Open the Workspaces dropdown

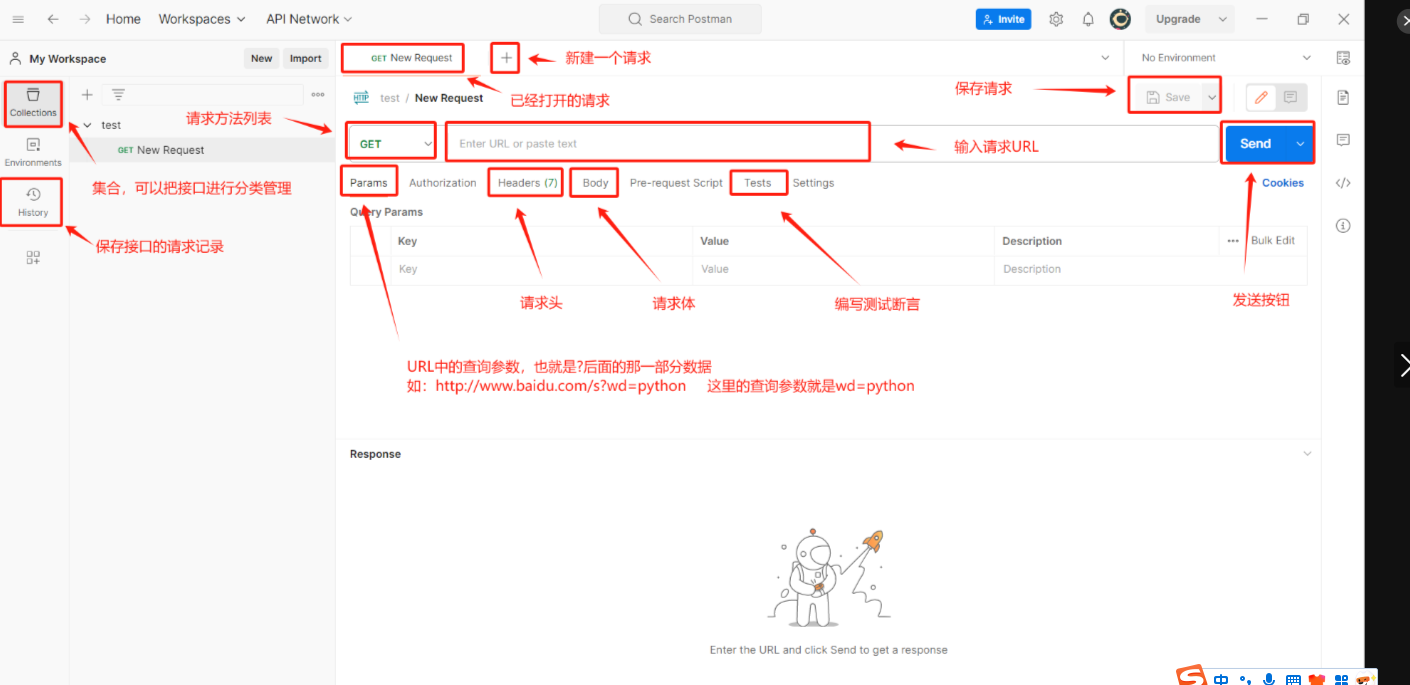click(201, 19)
